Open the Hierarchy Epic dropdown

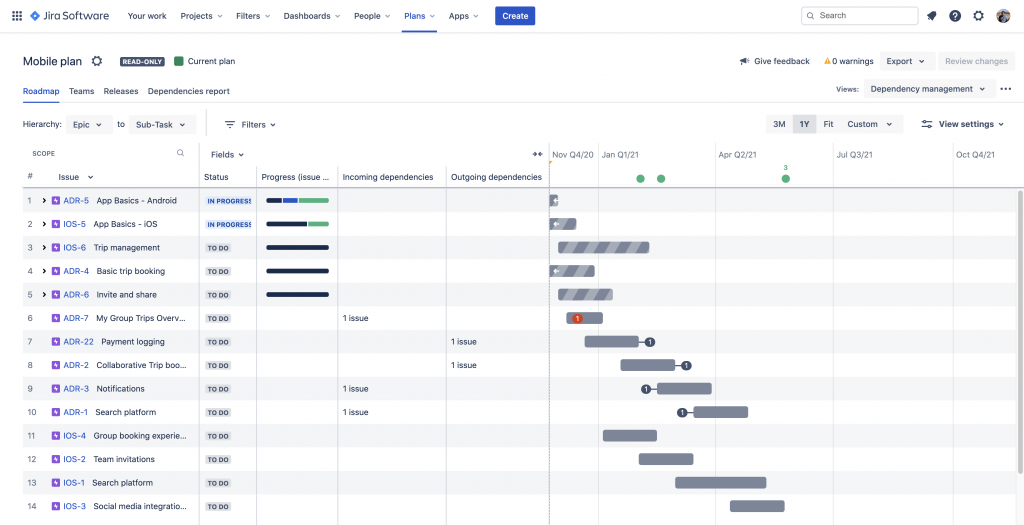coord(89,124)
